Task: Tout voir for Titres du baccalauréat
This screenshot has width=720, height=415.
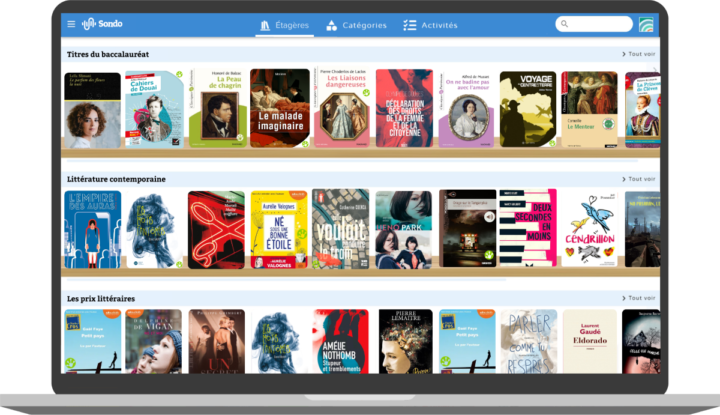Action: [638, 54]
